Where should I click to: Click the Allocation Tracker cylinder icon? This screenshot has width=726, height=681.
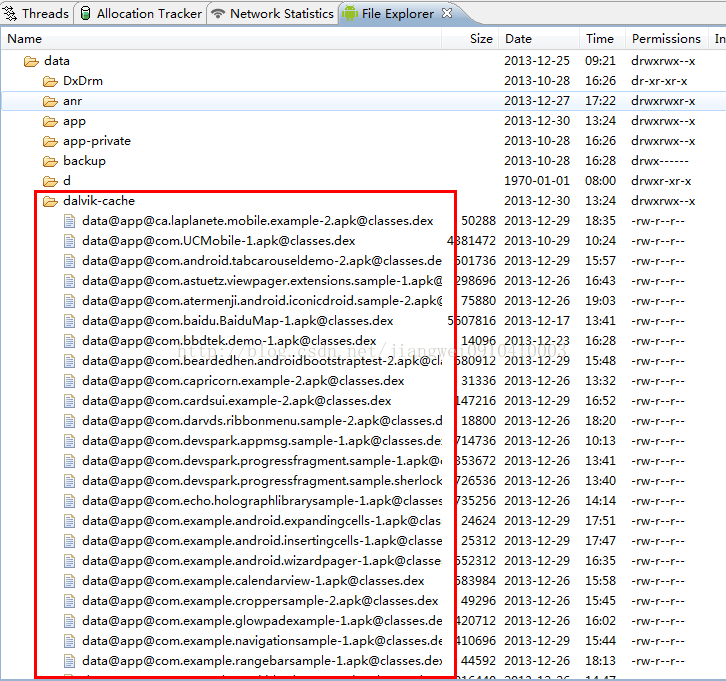[85, 13]
